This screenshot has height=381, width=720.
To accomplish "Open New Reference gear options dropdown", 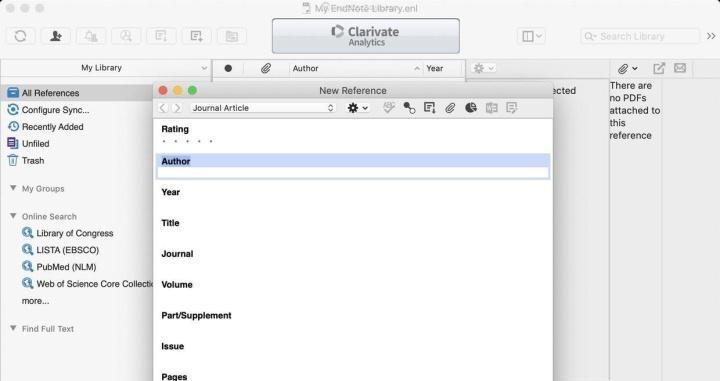I will coord(358,108).
